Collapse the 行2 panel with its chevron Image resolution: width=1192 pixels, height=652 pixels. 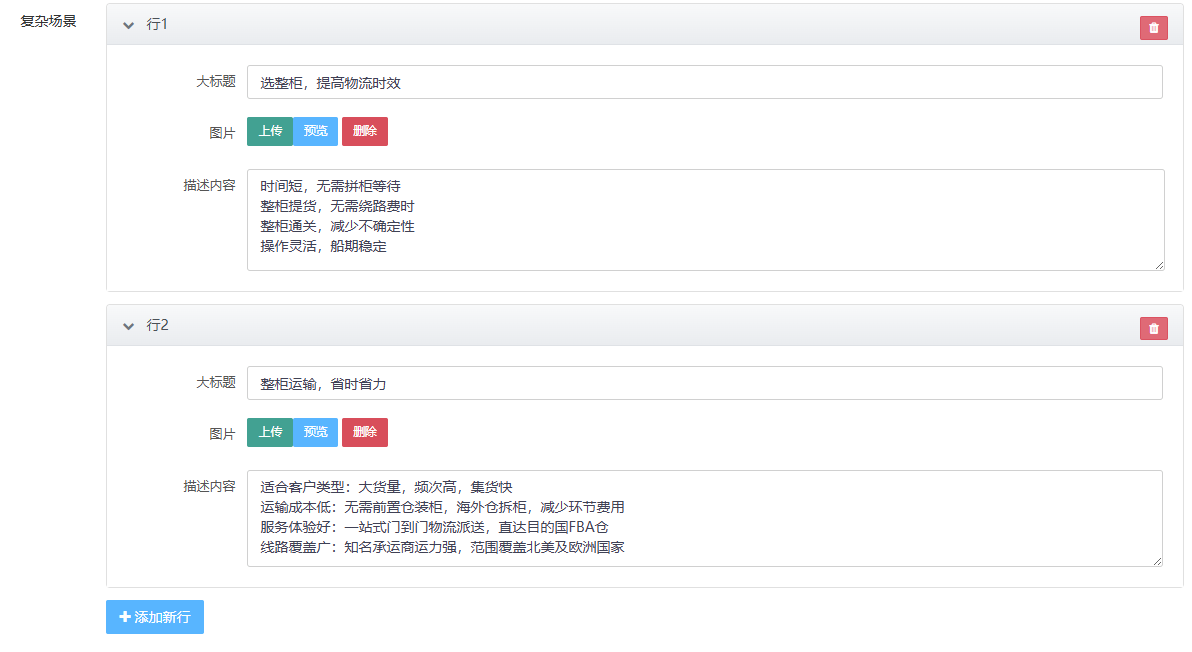click(128, 326)
